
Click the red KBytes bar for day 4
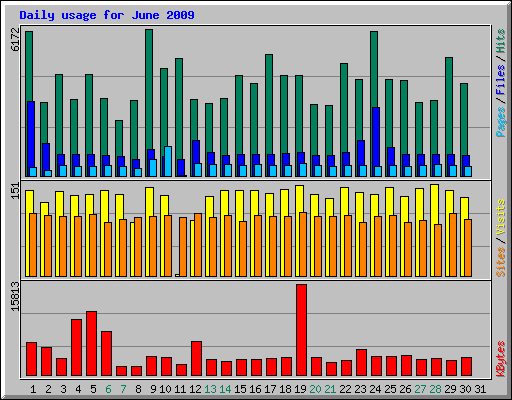tap(76, 348)
